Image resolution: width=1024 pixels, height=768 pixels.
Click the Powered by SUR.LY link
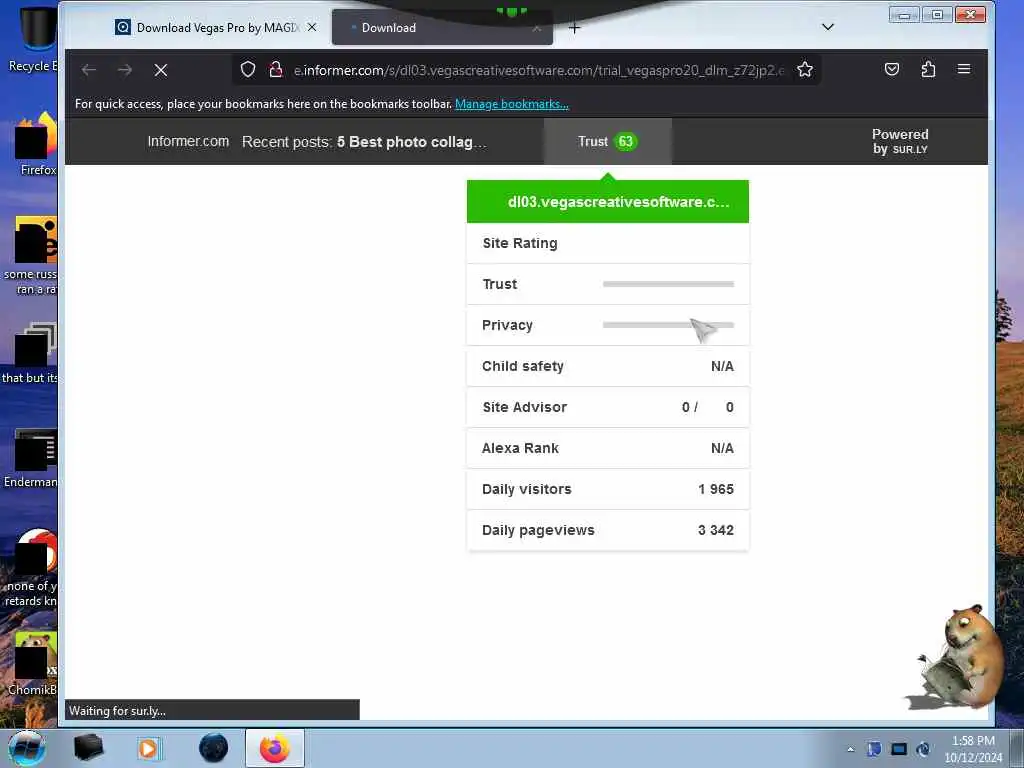tap(900, 141)
